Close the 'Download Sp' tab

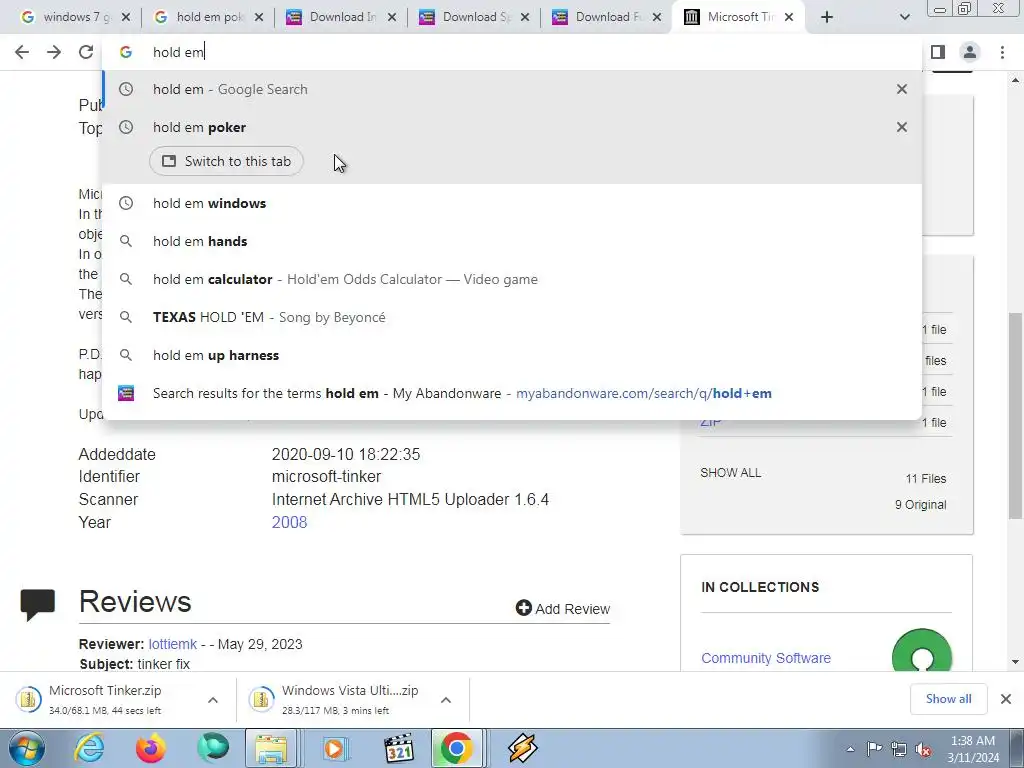coord(525,17)
